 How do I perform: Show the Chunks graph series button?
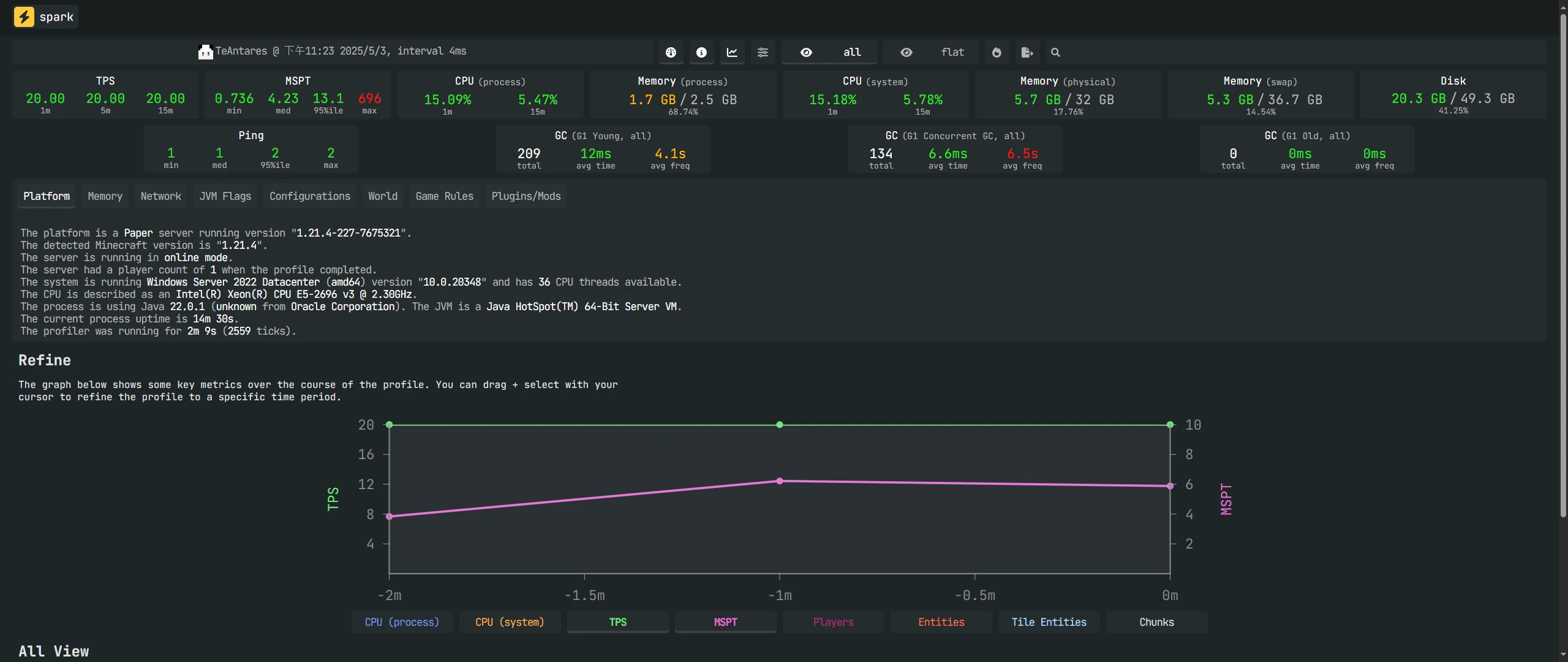click(1156, 622)
